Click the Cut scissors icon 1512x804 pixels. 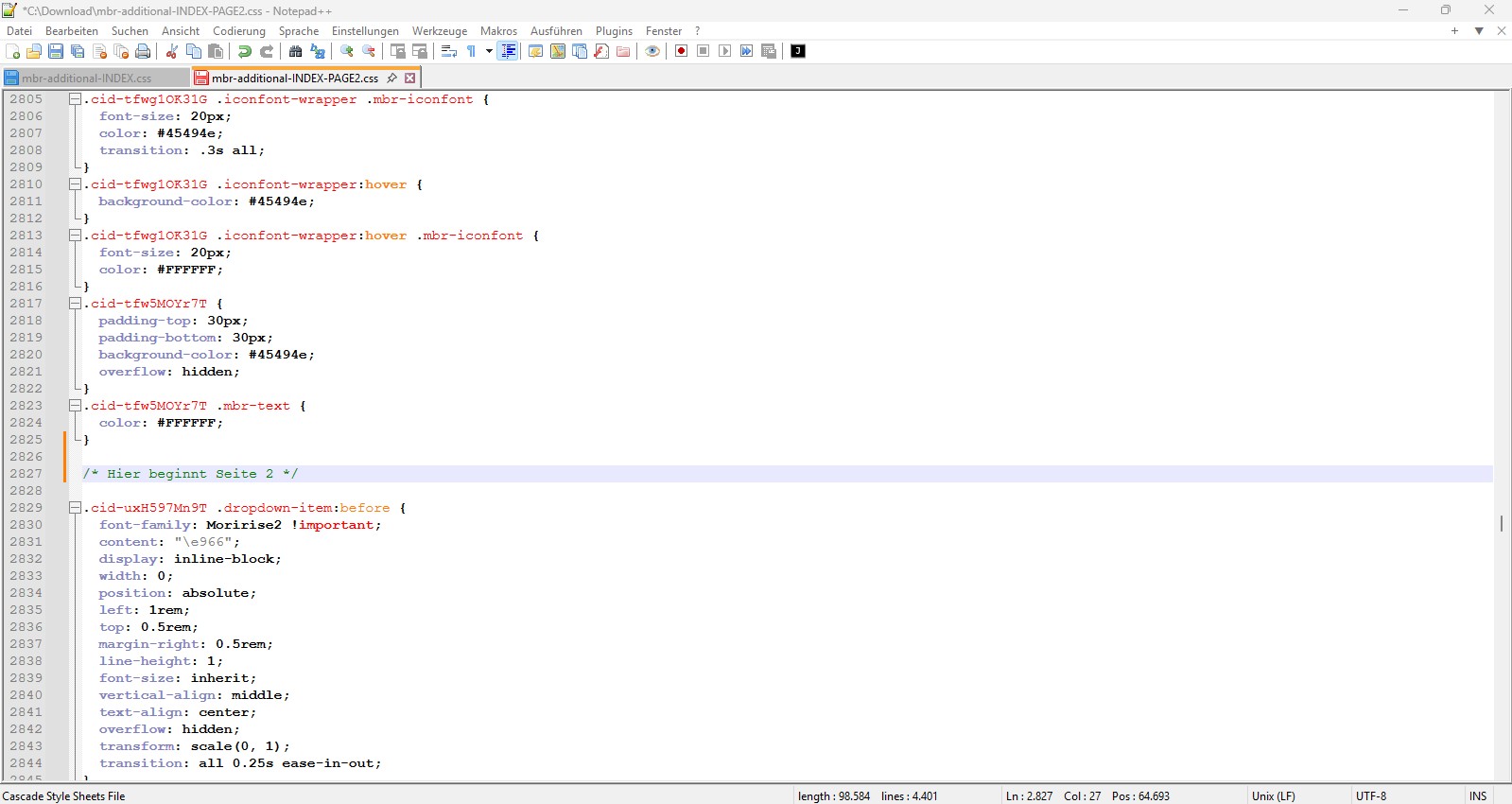172,51
